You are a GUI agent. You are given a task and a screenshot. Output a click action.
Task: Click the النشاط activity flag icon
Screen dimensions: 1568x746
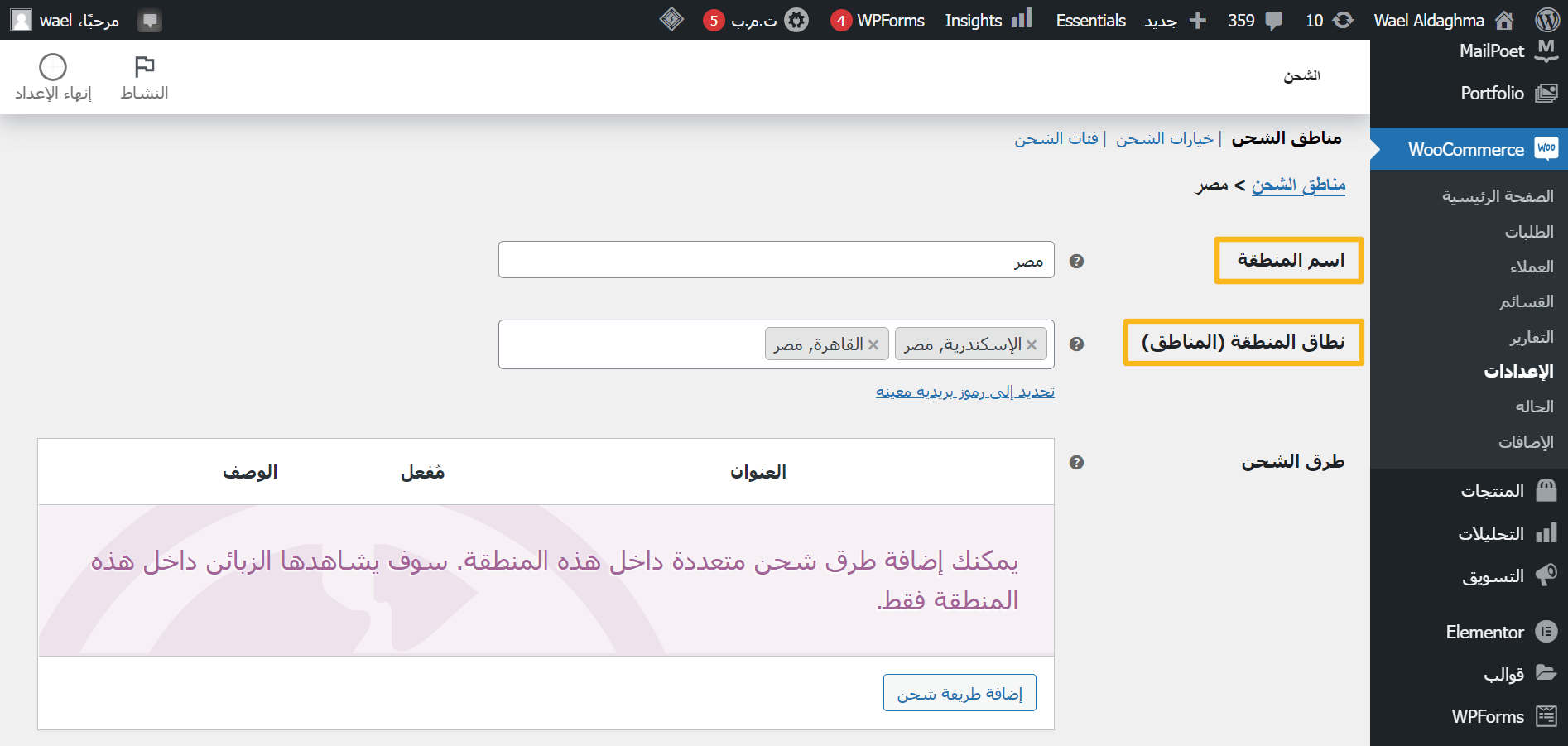(145, 75)
